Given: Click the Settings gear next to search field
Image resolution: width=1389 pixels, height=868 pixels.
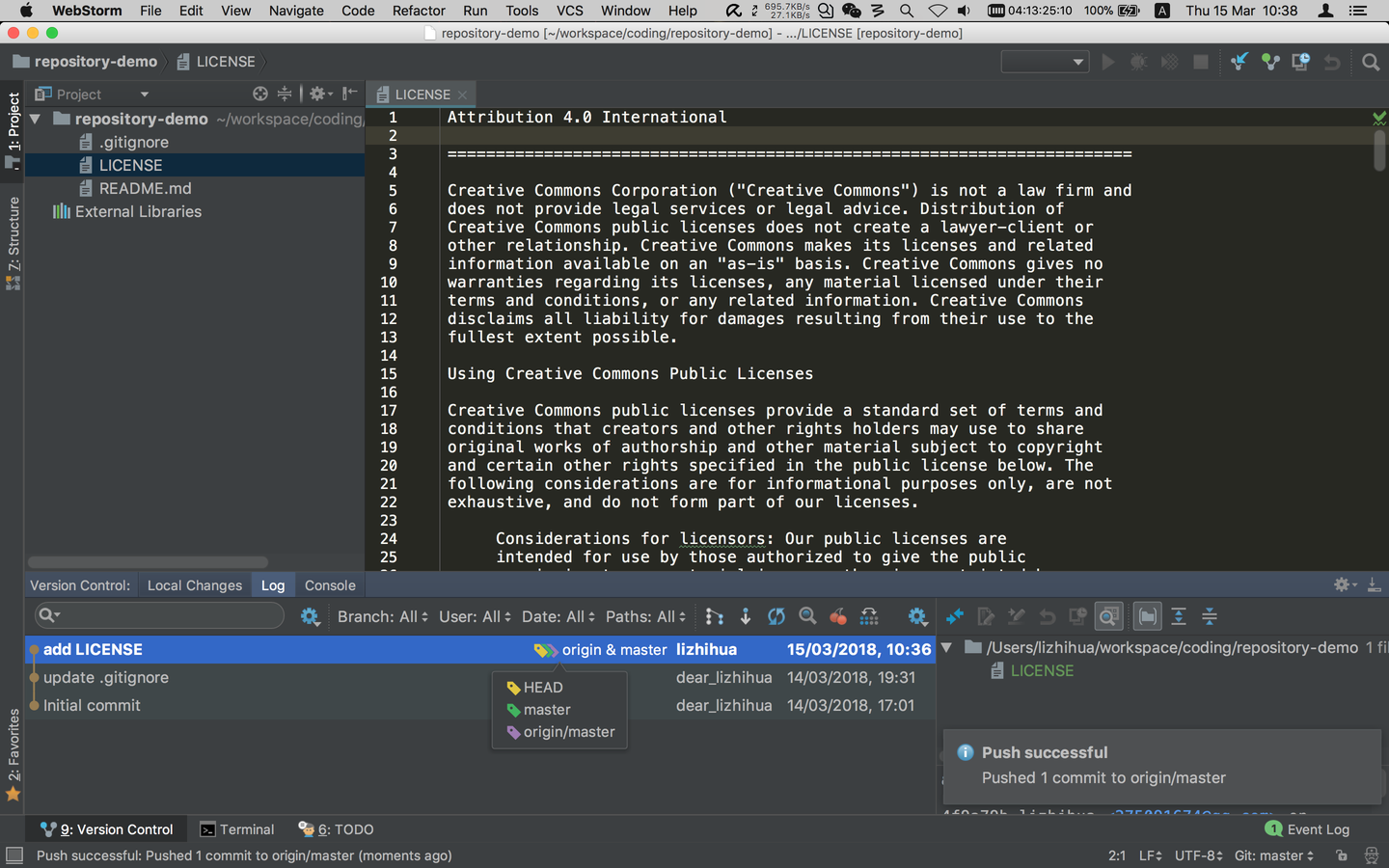Looking at the screenshot, I should click(311, 616).
